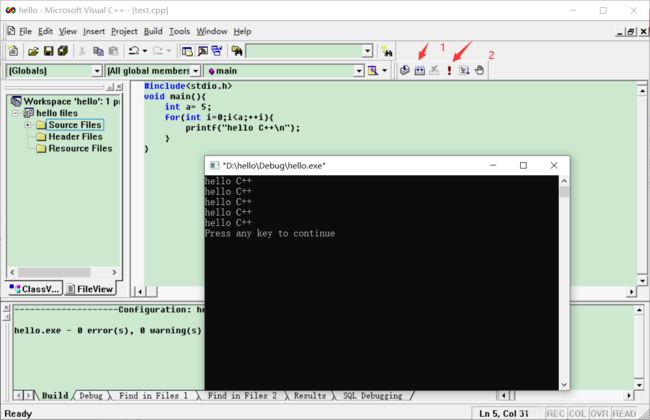
Task: Open the Window menu
Action: [x=212, y=32]
